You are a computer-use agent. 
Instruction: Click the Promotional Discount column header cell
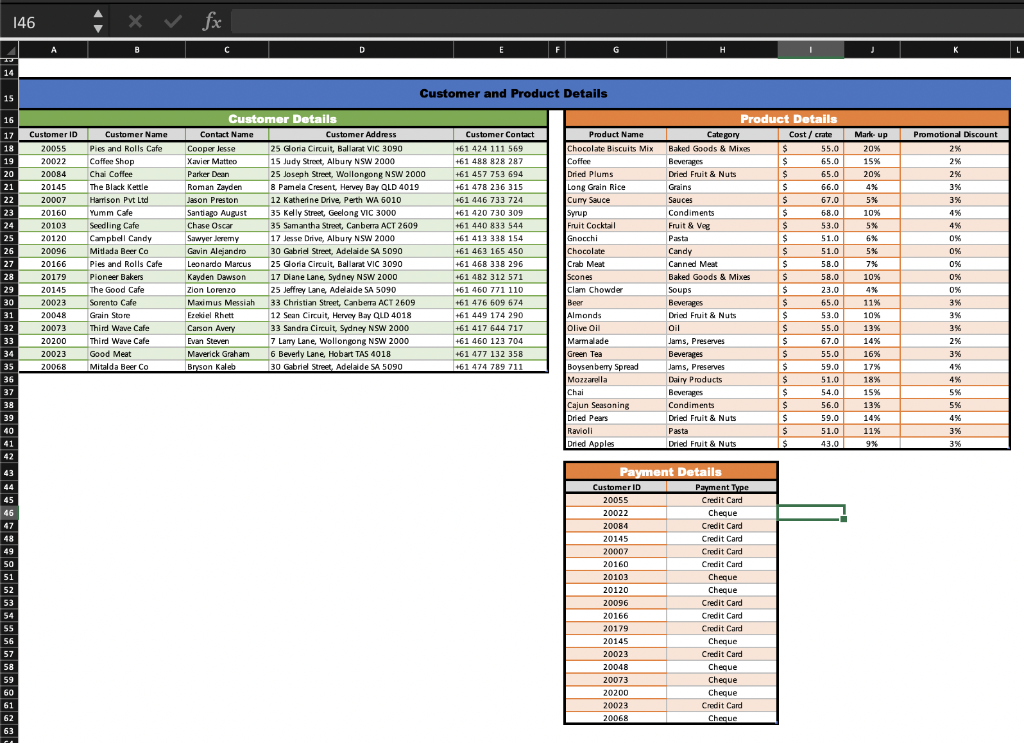click(953, 133)
